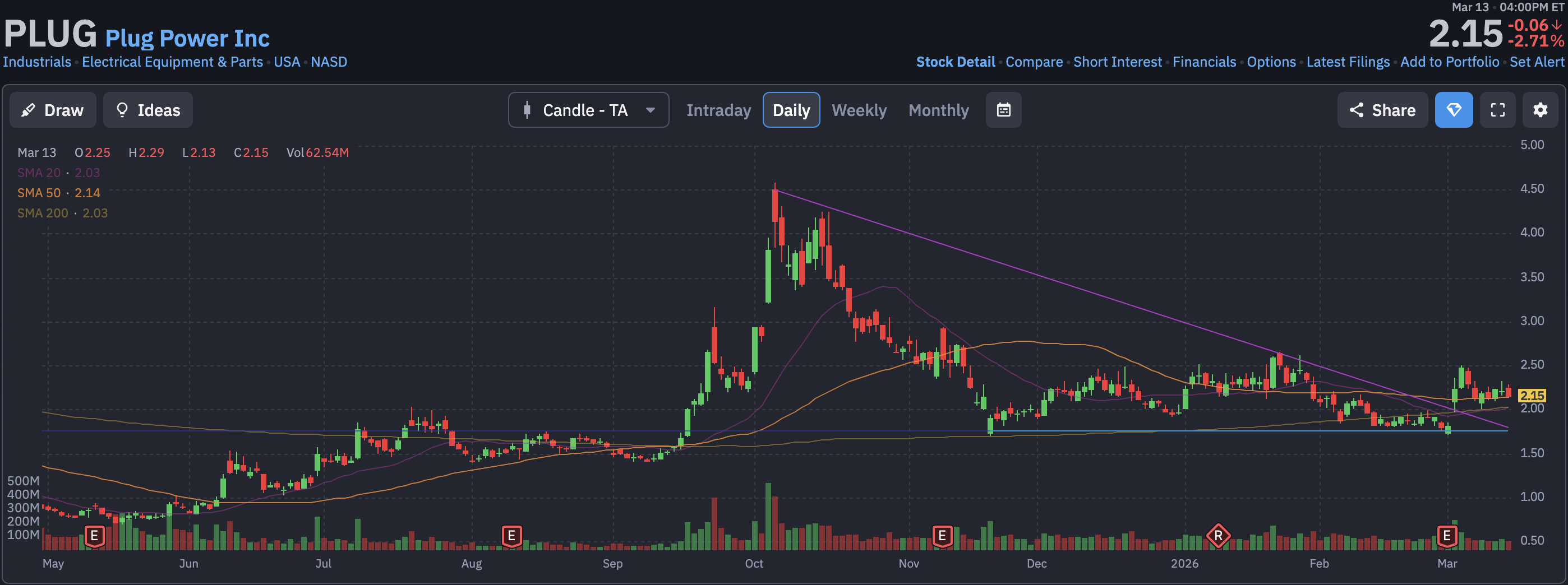1568x585 pixels.
Task: Open Short Interest page
Action: point(1118,62)
